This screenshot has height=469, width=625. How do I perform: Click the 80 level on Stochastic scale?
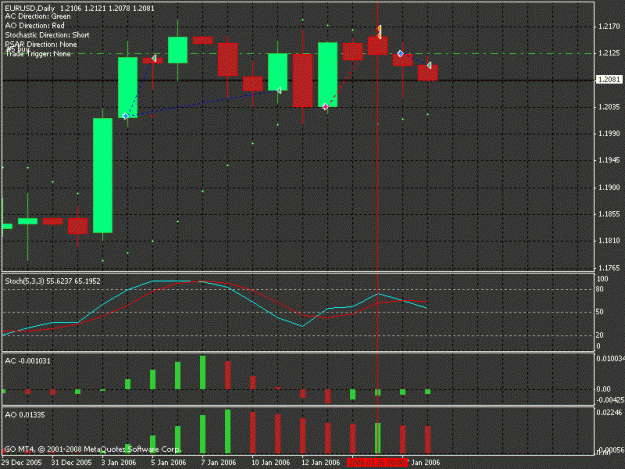click(599, 289)
